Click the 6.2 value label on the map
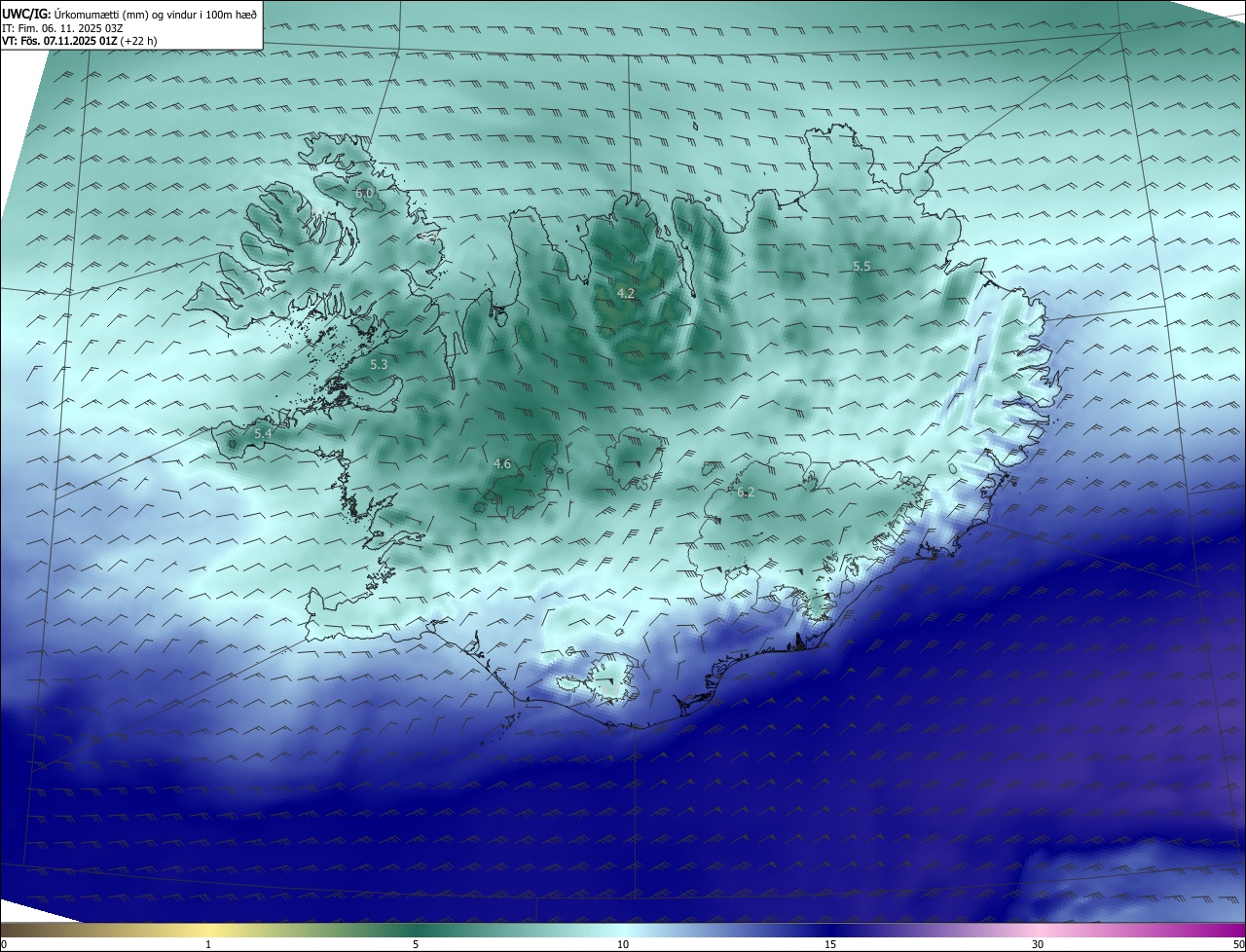This screenshot has height=952, width=1246. [746, 493]
